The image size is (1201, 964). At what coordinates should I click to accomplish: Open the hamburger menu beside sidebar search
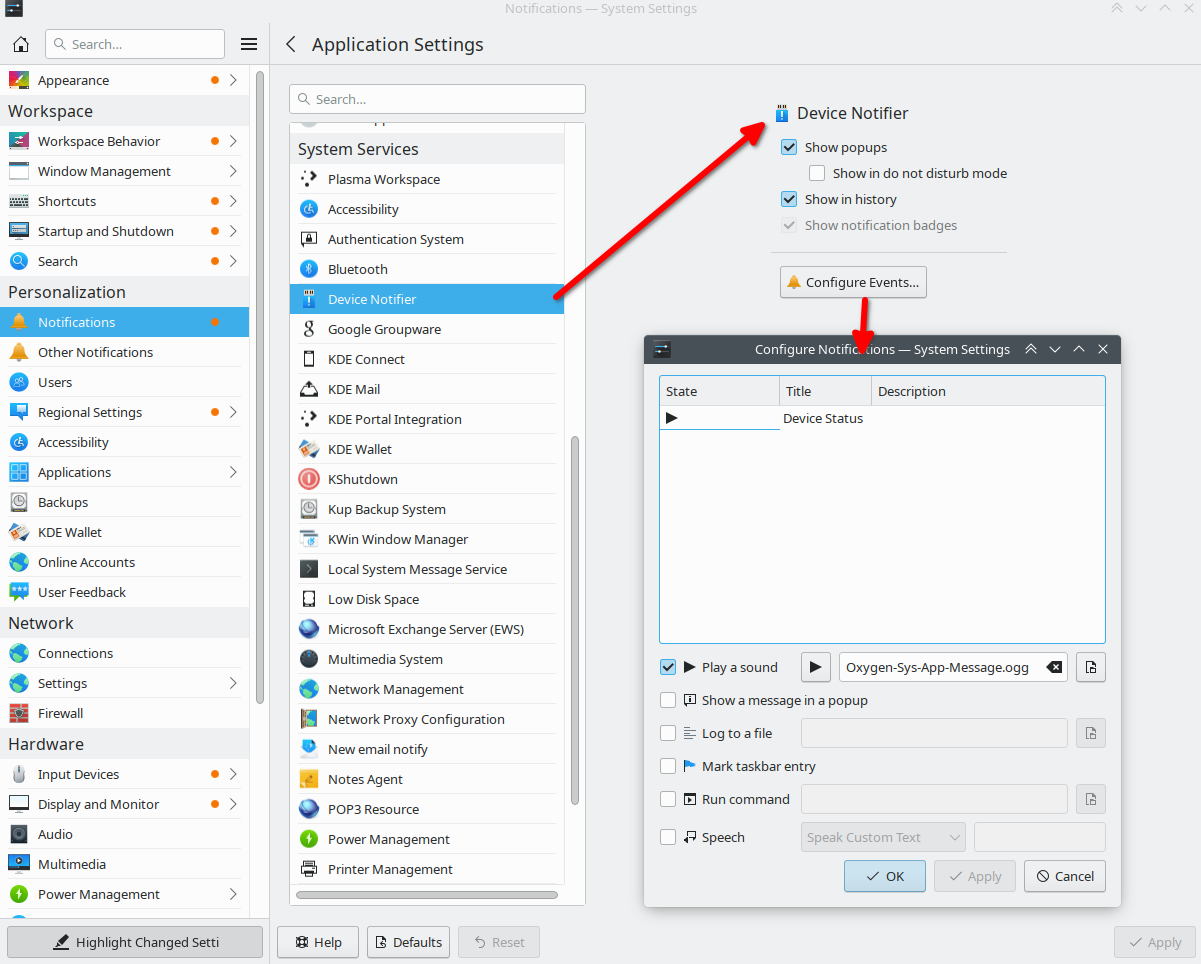pyautogui.click(x=249, y=44)
